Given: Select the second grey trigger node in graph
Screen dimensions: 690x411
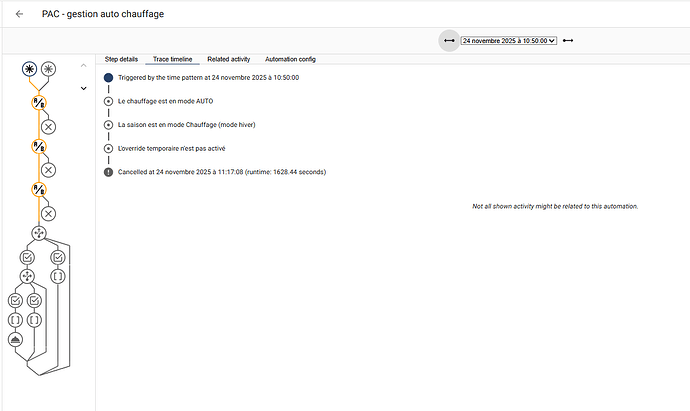Looking at the screenshot, I should (48, 69).
